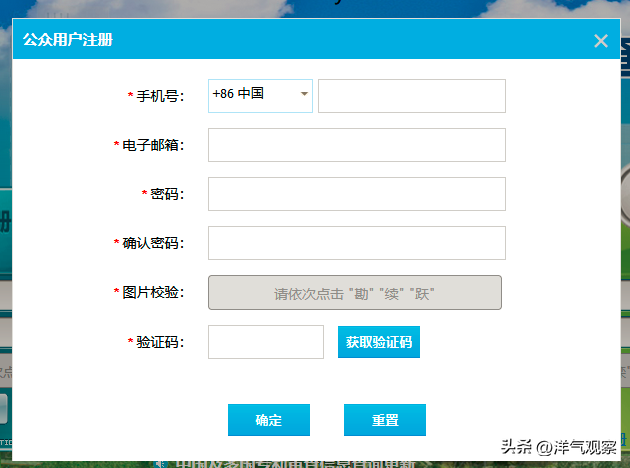Focus the 确认密码 input field
The height and width of the screenshot is (468, 630).
click(x=356, y=243)
